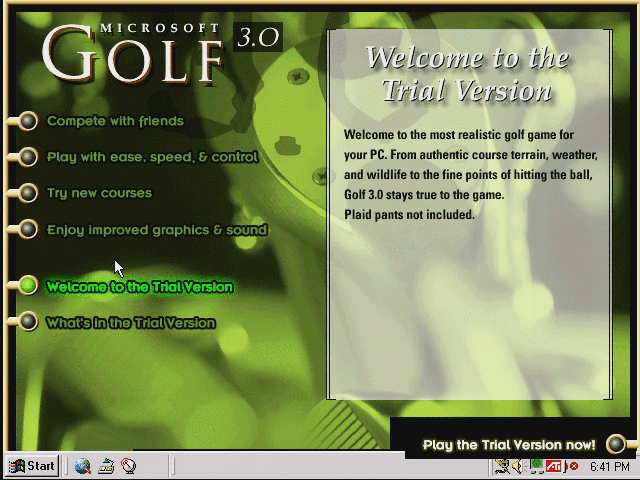The height and width of the screenshot is (480, 640).
Task: Select the bullet beside Play with ease, speed, & control
Action: [28, 157]
